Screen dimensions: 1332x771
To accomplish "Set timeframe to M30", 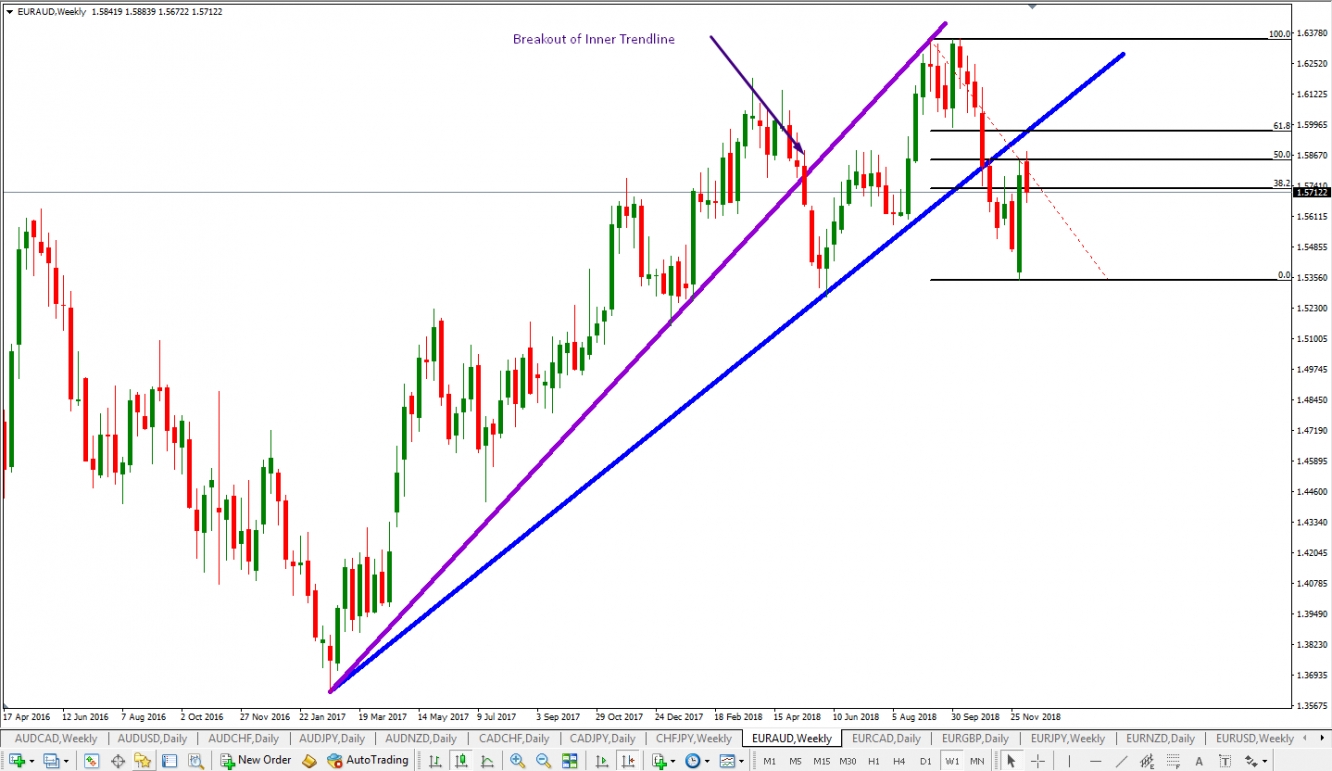I will click(x=847, y=761).
